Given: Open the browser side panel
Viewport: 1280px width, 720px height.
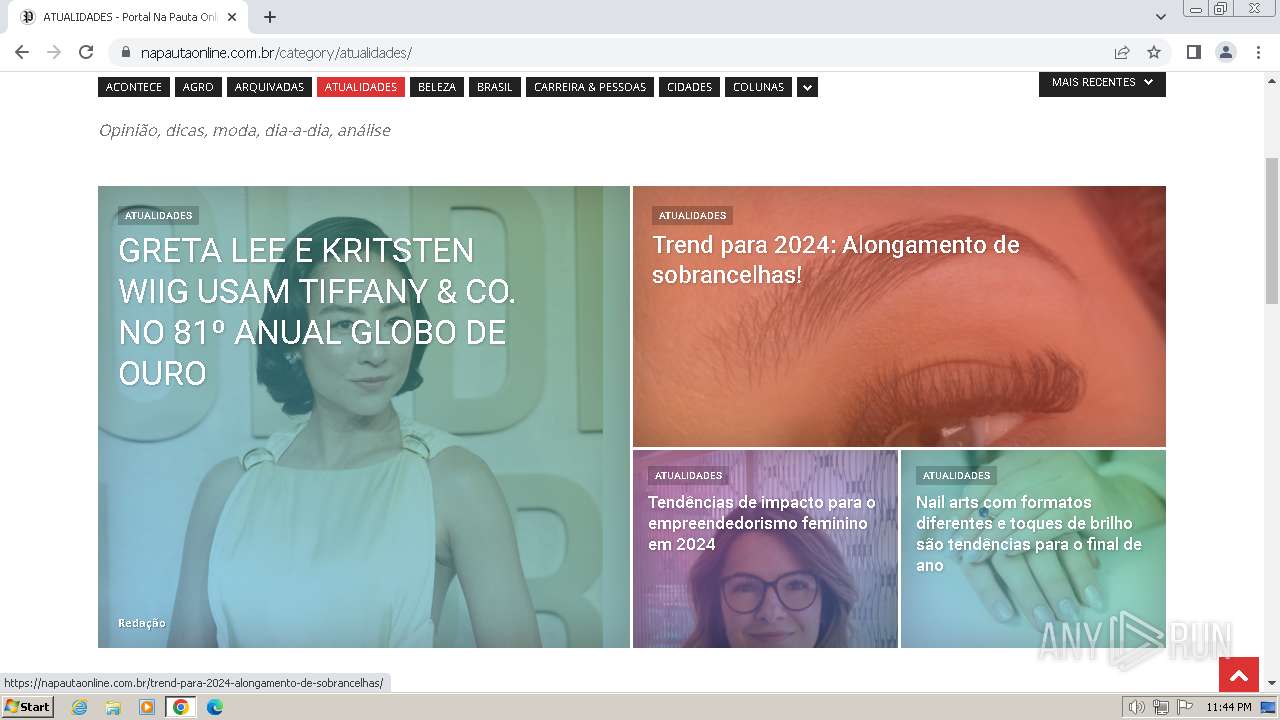Looking at the screenshot, I should [1193, 52].
